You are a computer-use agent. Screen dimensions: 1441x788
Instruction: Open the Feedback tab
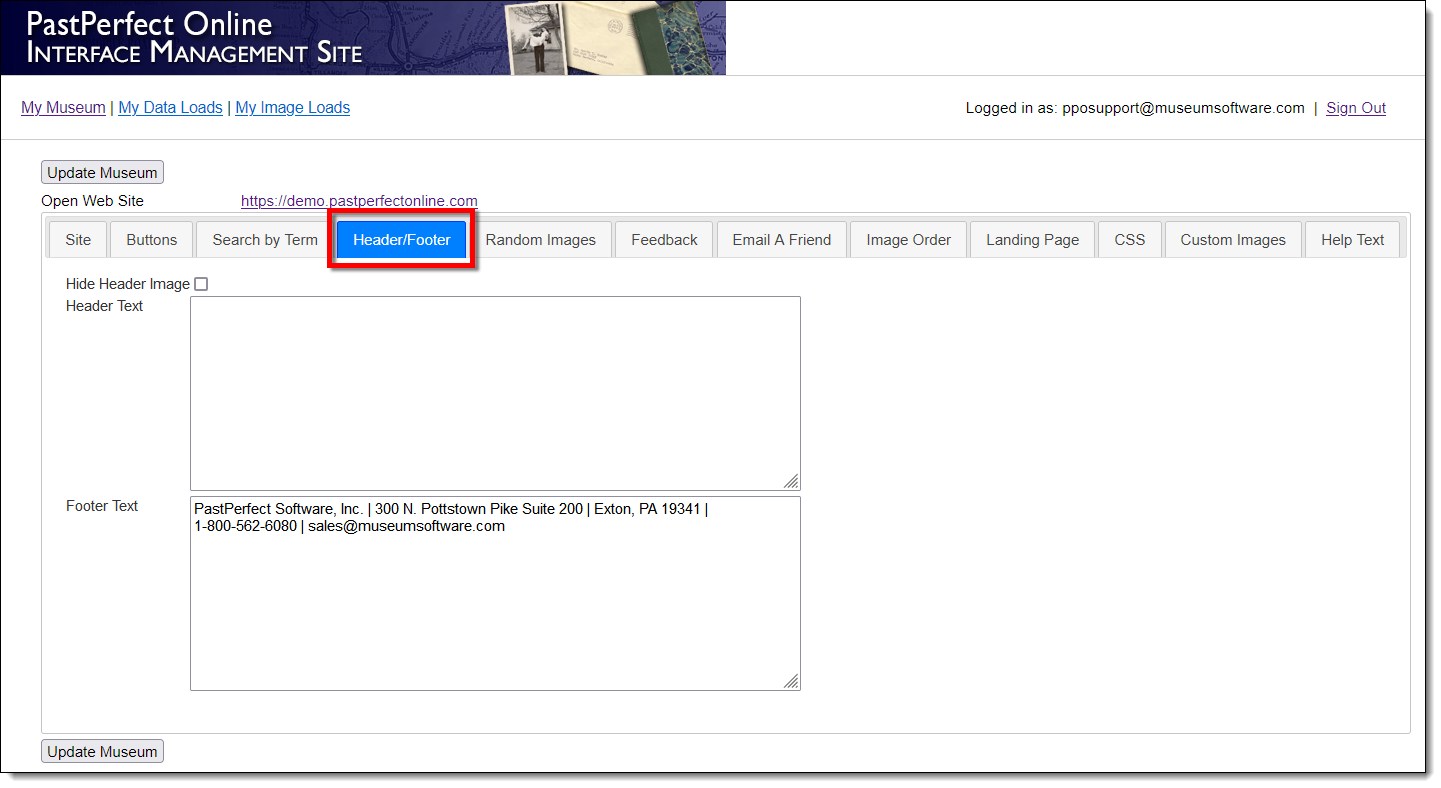pos(664,240)
